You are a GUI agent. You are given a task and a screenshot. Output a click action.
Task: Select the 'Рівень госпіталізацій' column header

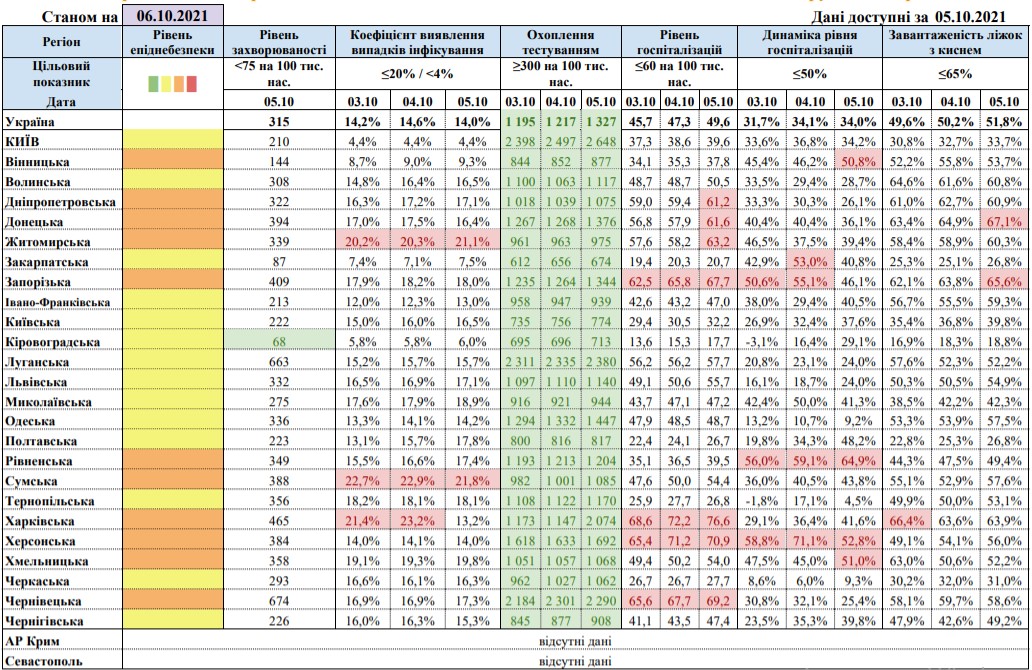point(679,41)
